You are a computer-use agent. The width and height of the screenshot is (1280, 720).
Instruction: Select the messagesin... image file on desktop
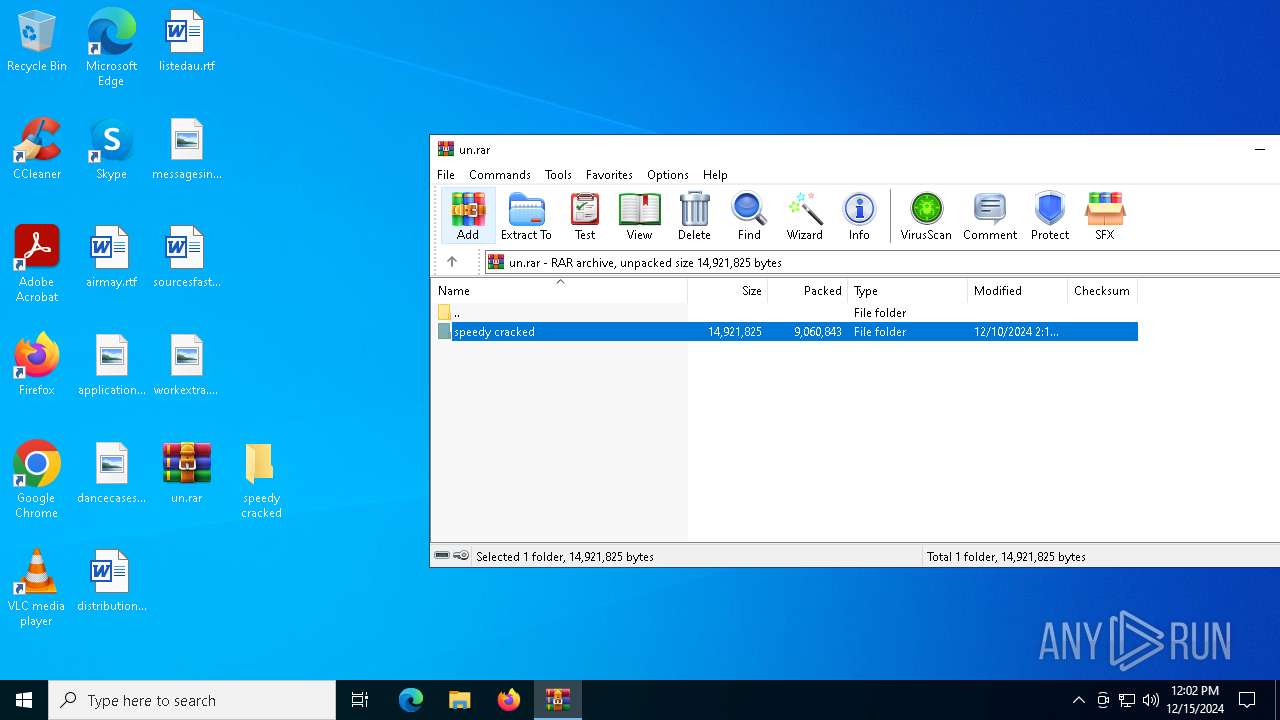(187, 150)
